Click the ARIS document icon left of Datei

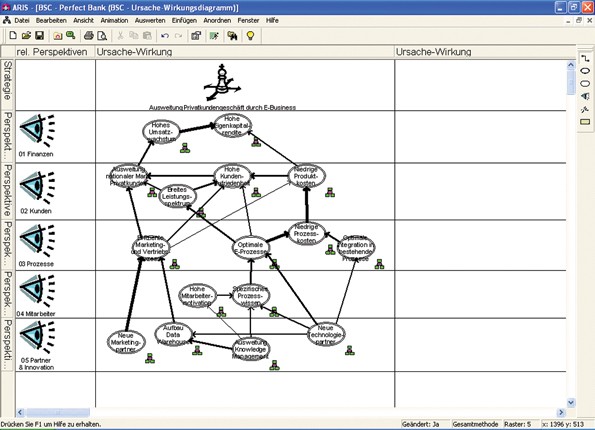[x=7, y=20]
